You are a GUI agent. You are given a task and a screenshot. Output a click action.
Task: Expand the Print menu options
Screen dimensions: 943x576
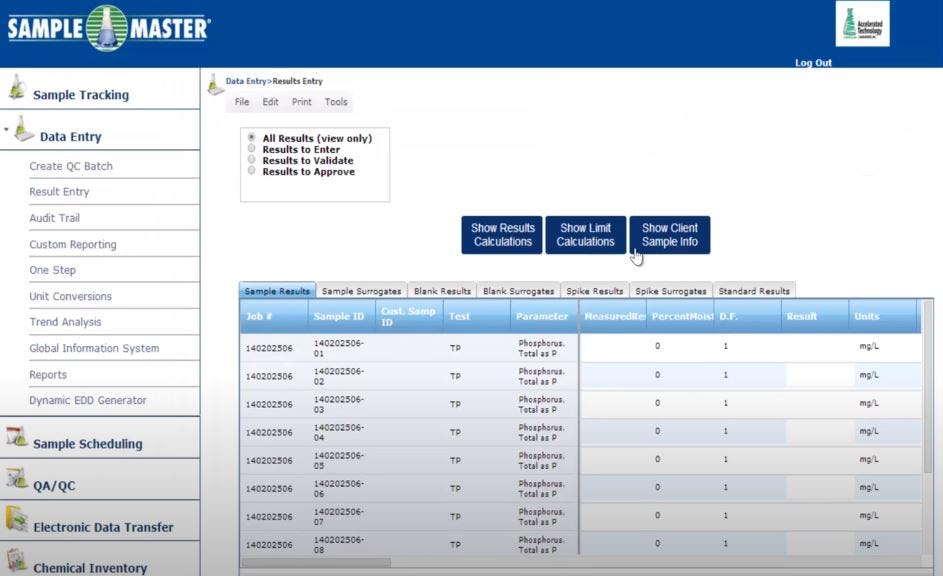click(x=301, y=101)
